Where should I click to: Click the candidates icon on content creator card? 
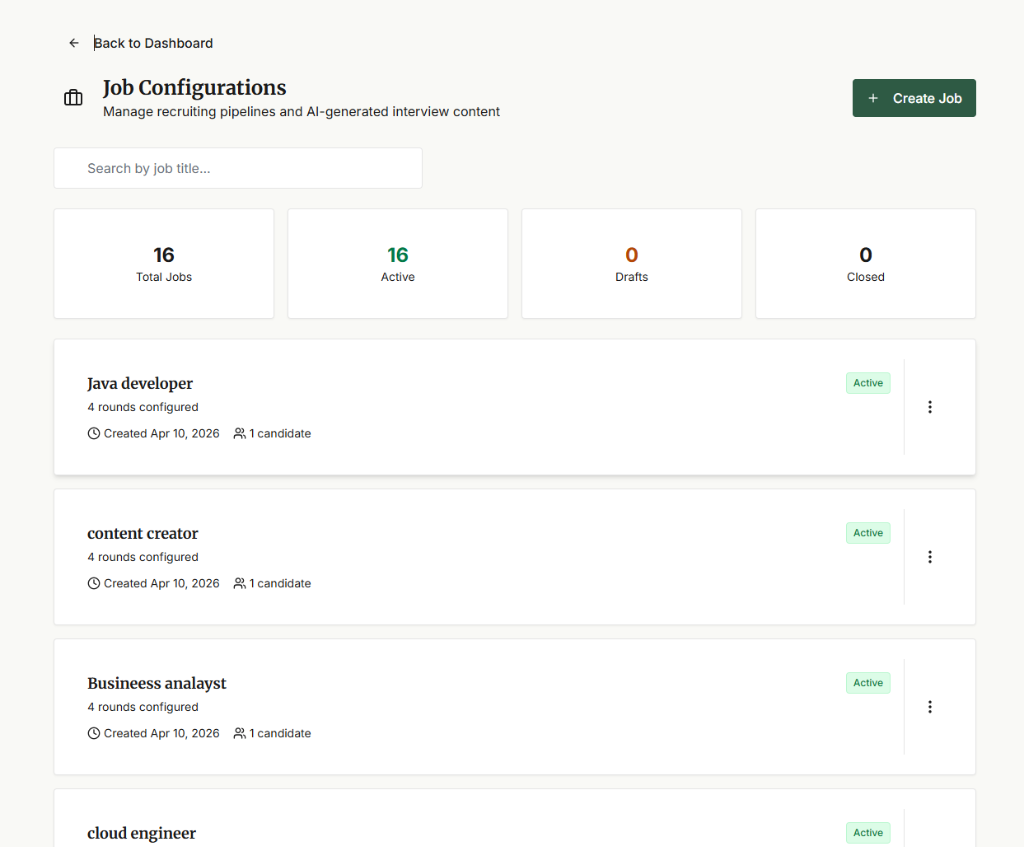(x=239, y=583)
